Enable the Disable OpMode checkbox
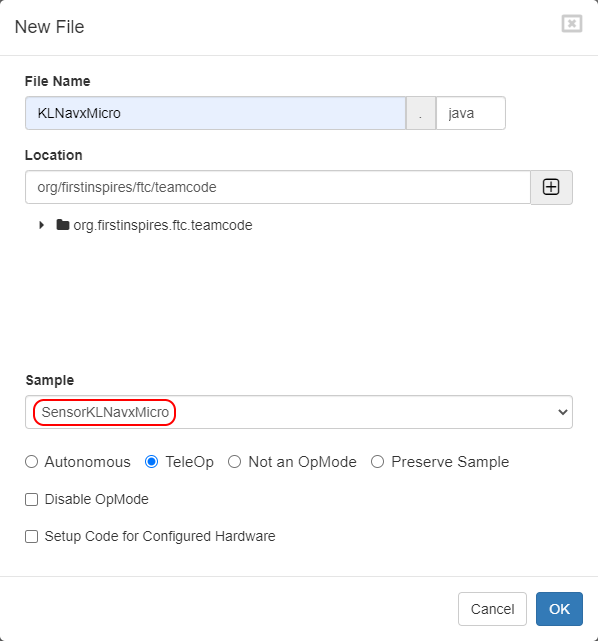598x641 pixels. (31, 499)
